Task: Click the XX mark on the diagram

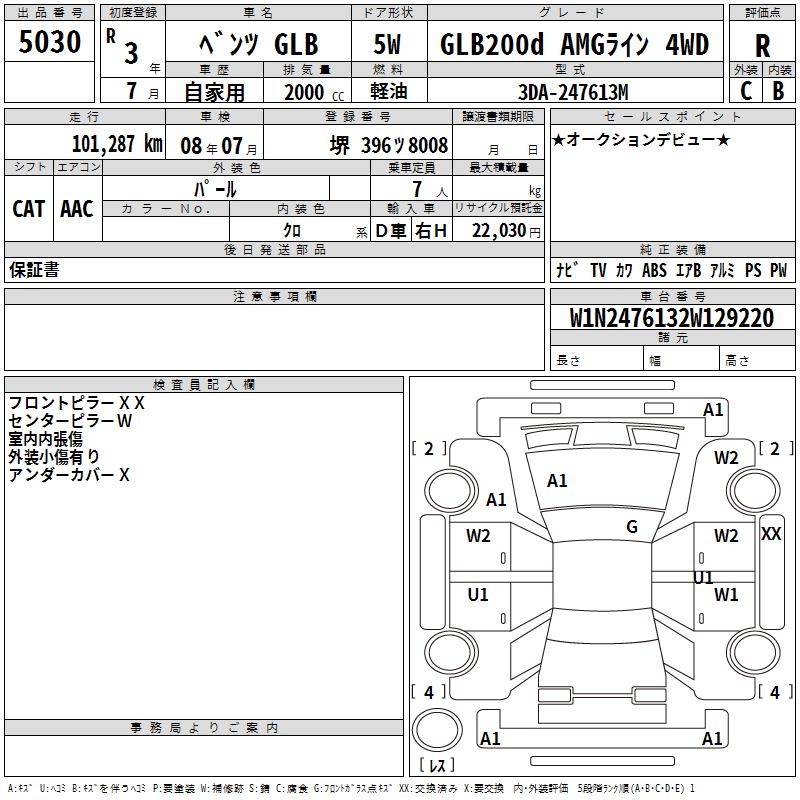Action: (771, 534)
